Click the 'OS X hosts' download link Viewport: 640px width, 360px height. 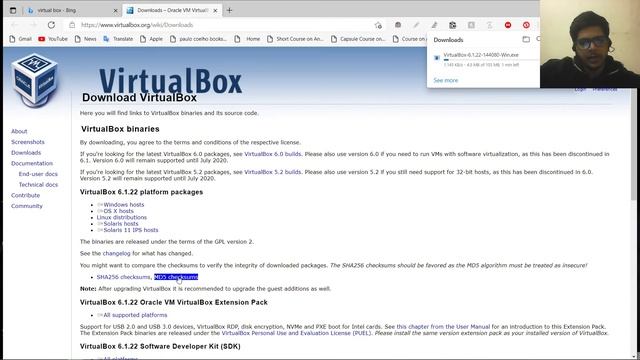(118, 211)
